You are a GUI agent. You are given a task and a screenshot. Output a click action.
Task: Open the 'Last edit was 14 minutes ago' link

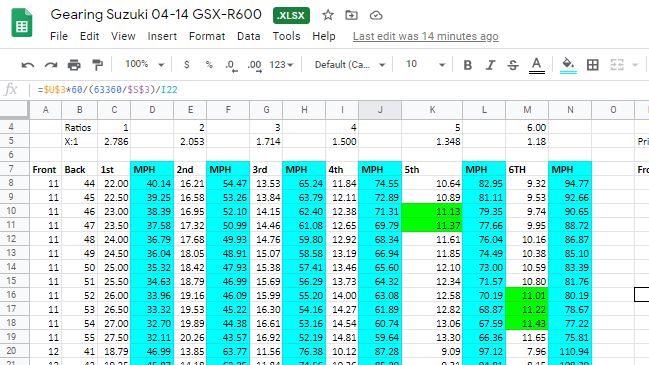(425, 36)
